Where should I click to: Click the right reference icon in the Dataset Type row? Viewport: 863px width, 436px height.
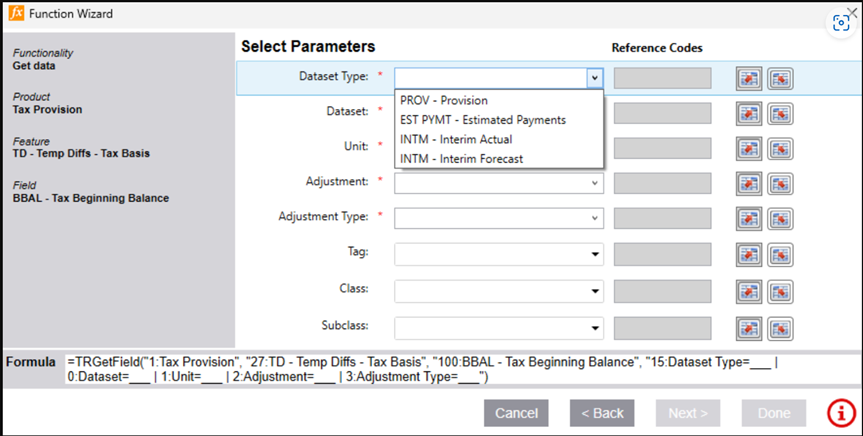click(780, 78)
